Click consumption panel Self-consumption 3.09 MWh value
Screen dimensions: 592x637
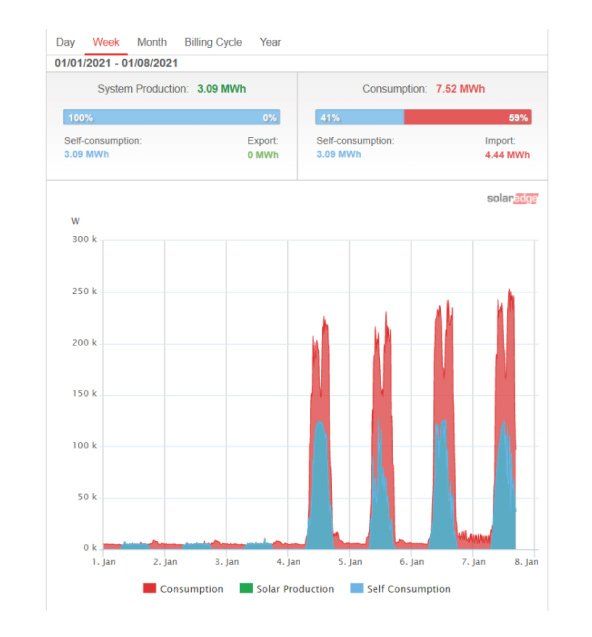pos(339,154)
